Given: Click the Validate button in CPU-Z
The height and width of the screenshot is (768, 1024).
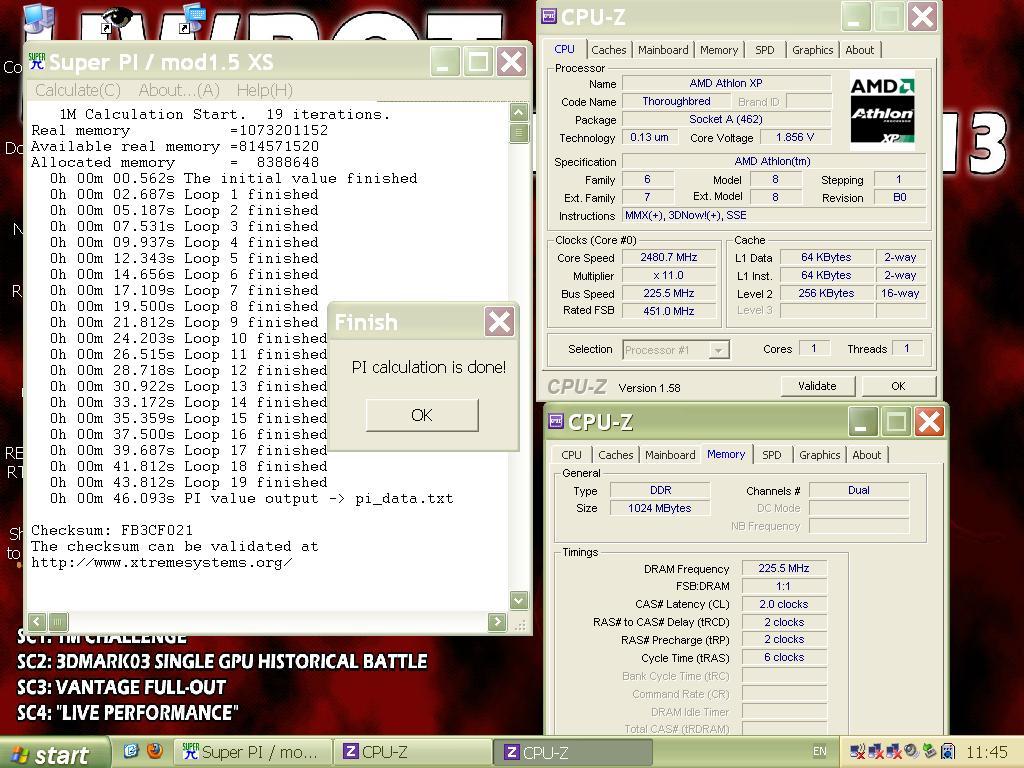Looking at the screenshot, I should click(817, 386).
